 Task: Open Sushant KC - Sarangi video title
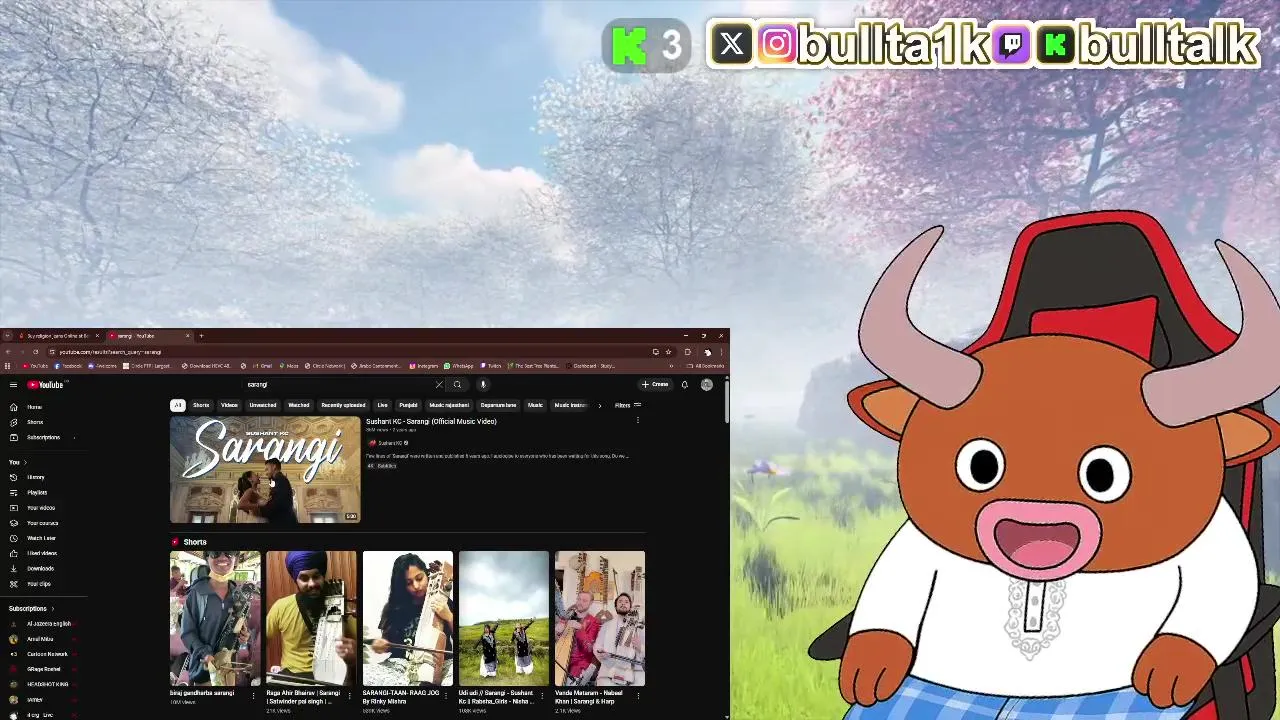point(431,421)
